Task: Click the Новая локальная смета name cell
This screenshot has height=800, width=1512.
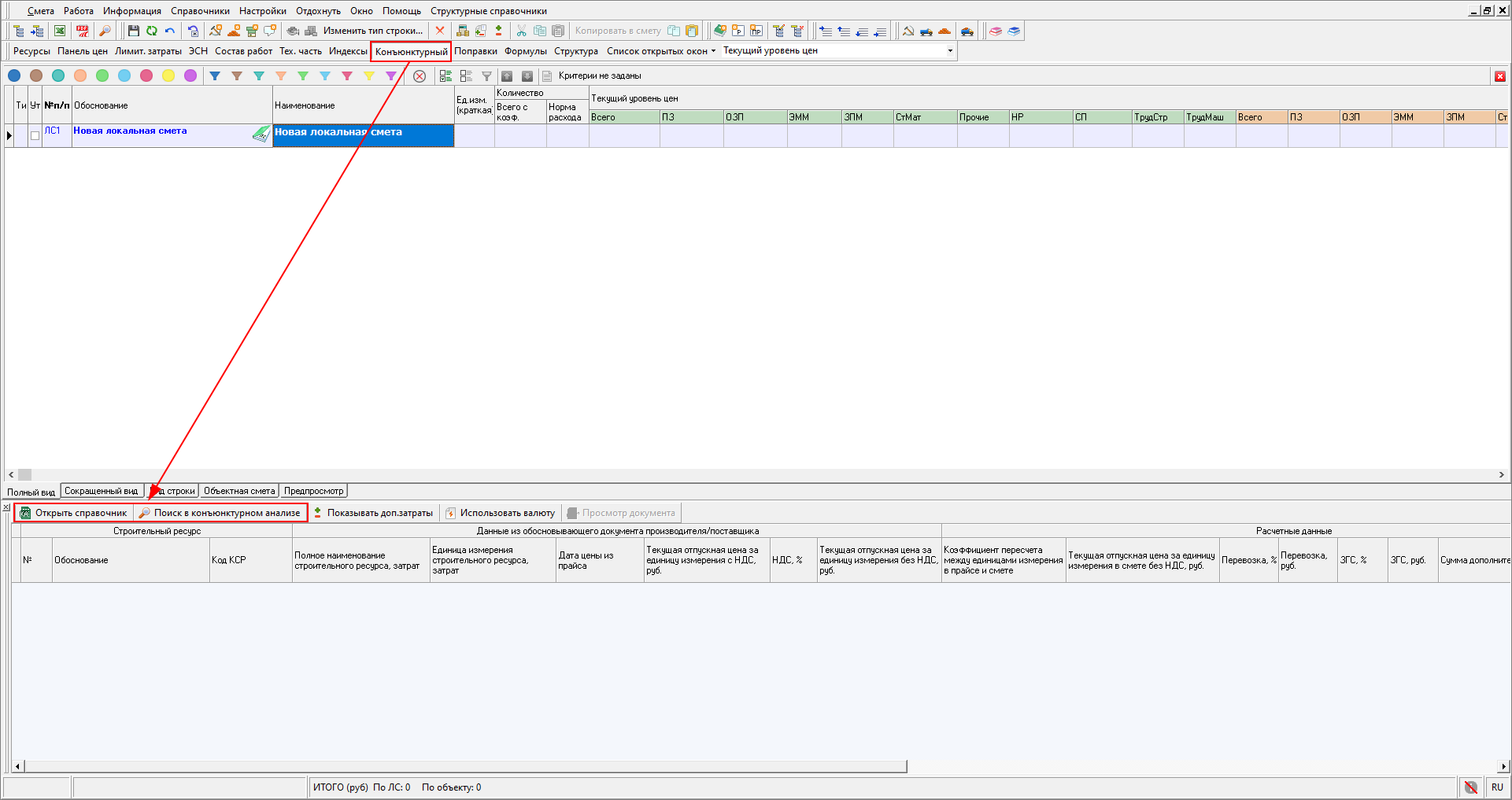Action: pos(363,135)
